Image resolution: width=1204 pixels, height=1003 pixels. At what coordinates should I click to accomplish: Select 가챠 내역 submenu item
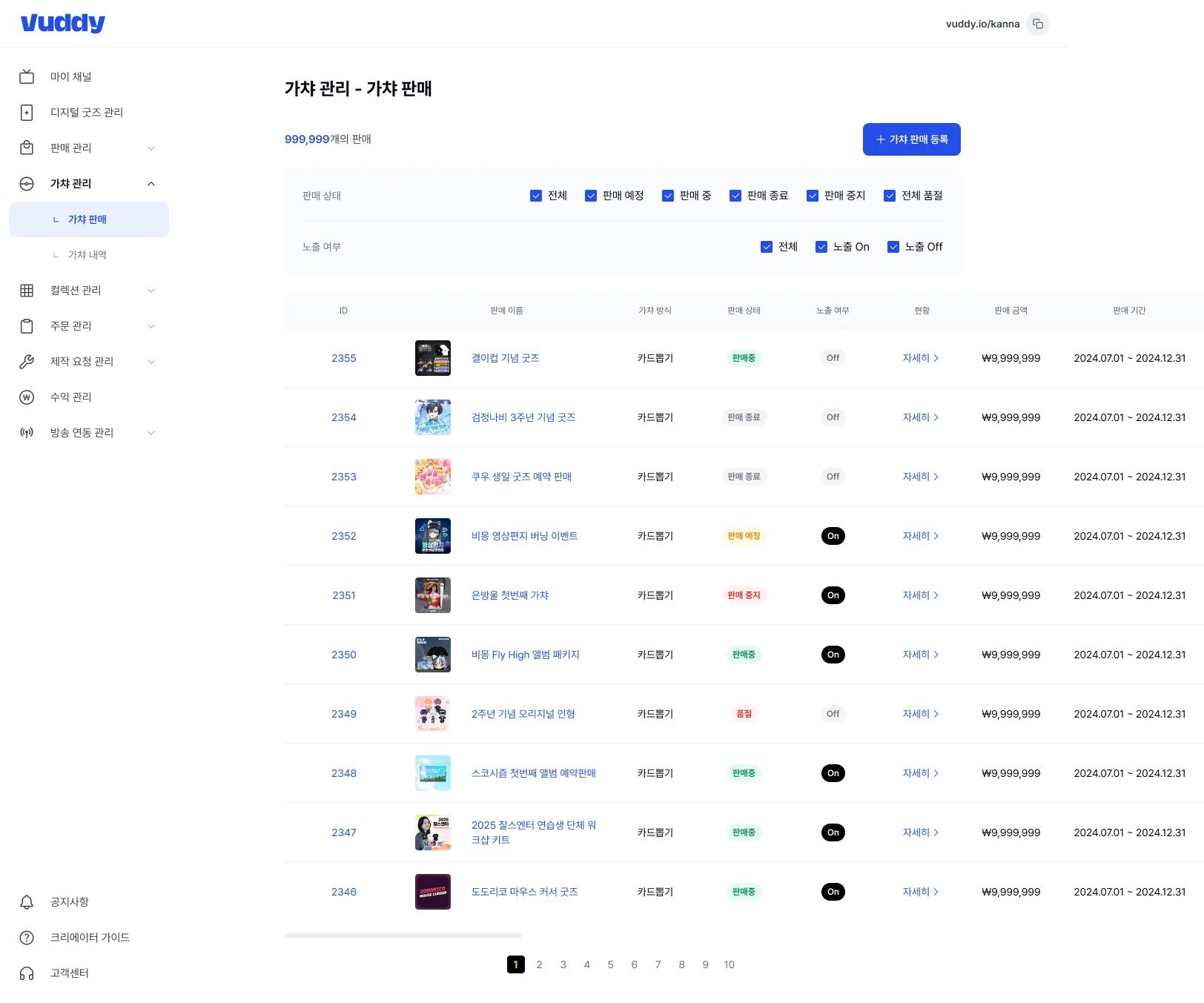click(89, 255)
